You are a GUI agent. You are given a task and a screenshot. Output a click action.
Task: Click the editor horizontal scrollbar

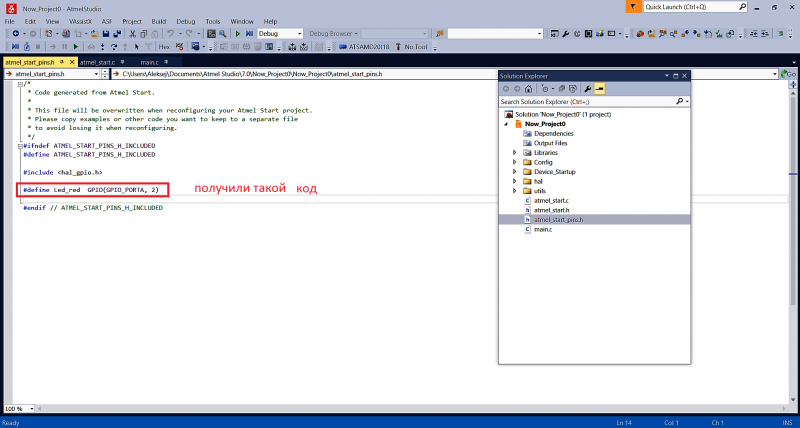(411, 409)
